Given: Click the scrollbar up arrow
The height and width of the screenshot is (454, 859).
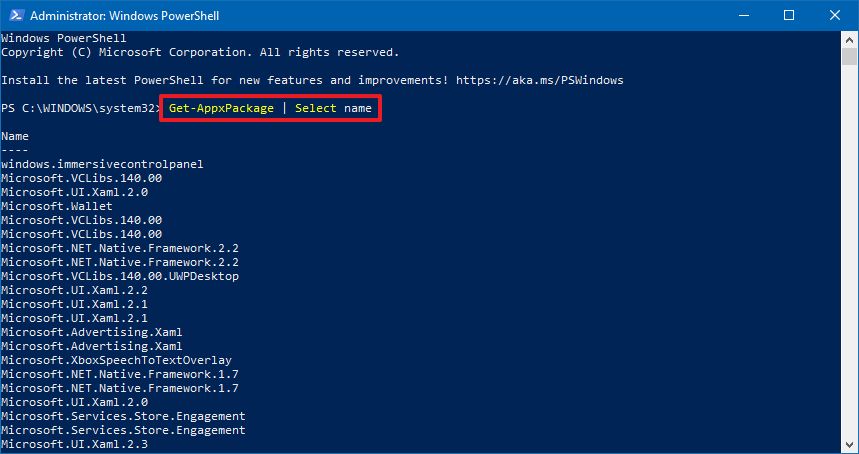Looking at the screenshot, I should tap(850, 39).
